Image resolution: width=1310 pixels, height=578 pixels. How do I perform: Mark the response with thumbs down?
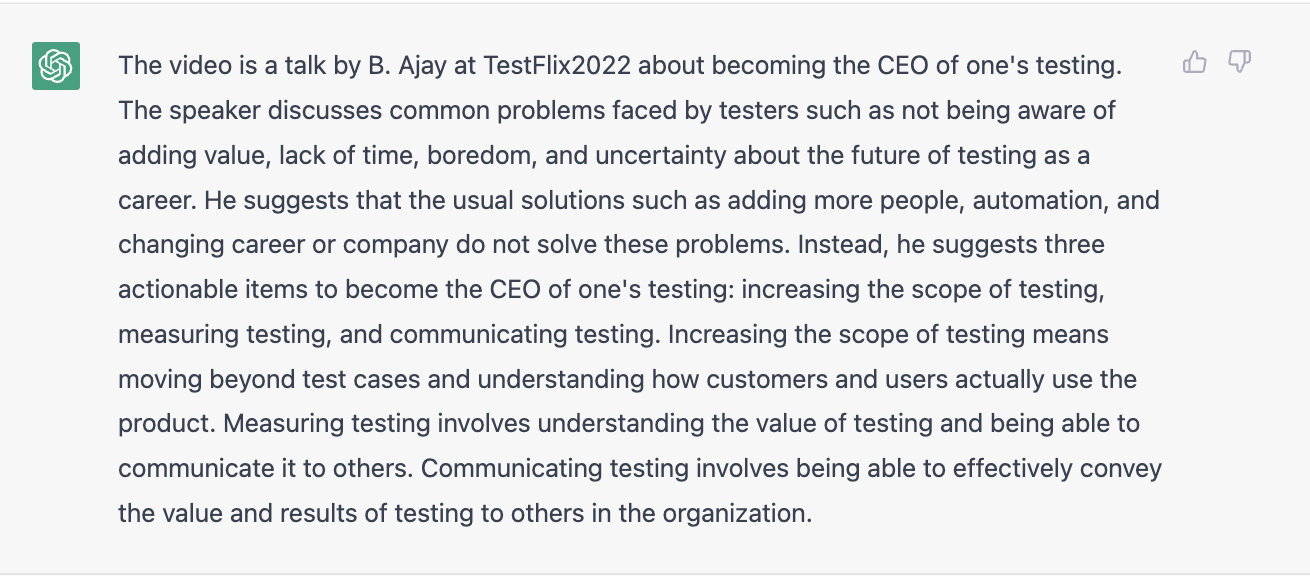point(1240,63)
